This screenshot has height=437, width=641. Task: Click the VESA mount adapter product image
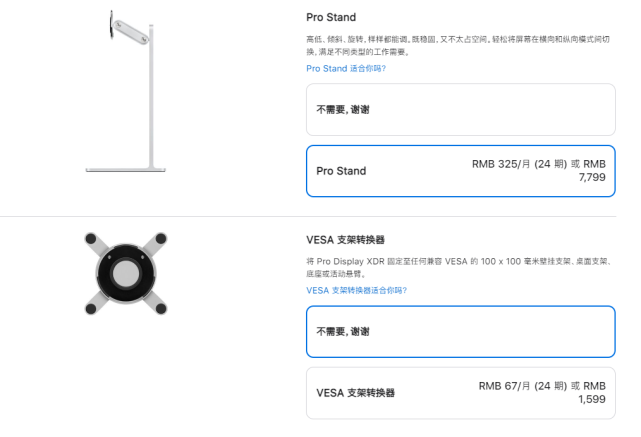pyautogui.click(x=126, y=273)
